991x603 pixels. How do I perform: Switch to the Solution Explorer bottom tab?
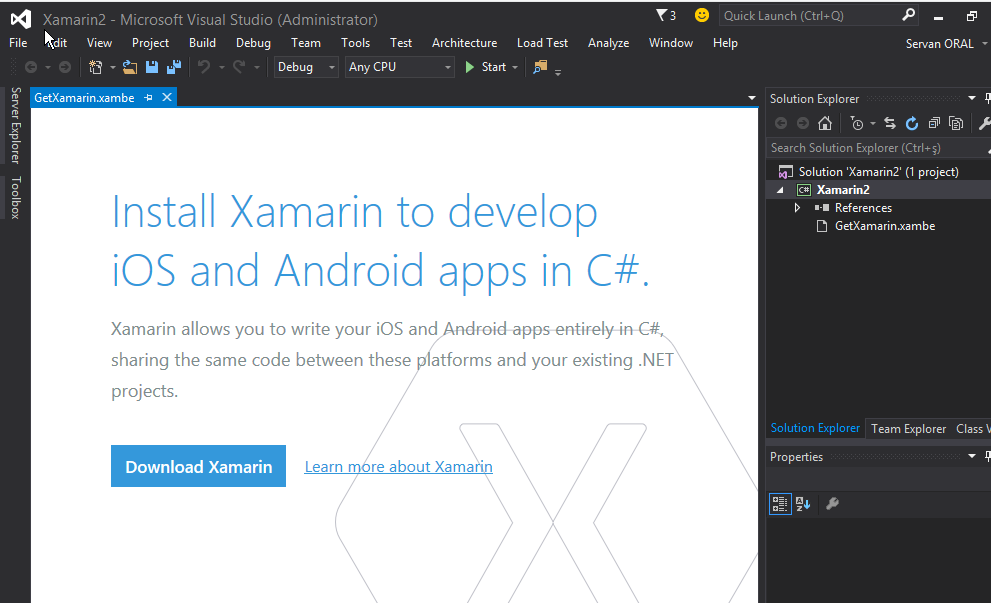click(815, 428)
